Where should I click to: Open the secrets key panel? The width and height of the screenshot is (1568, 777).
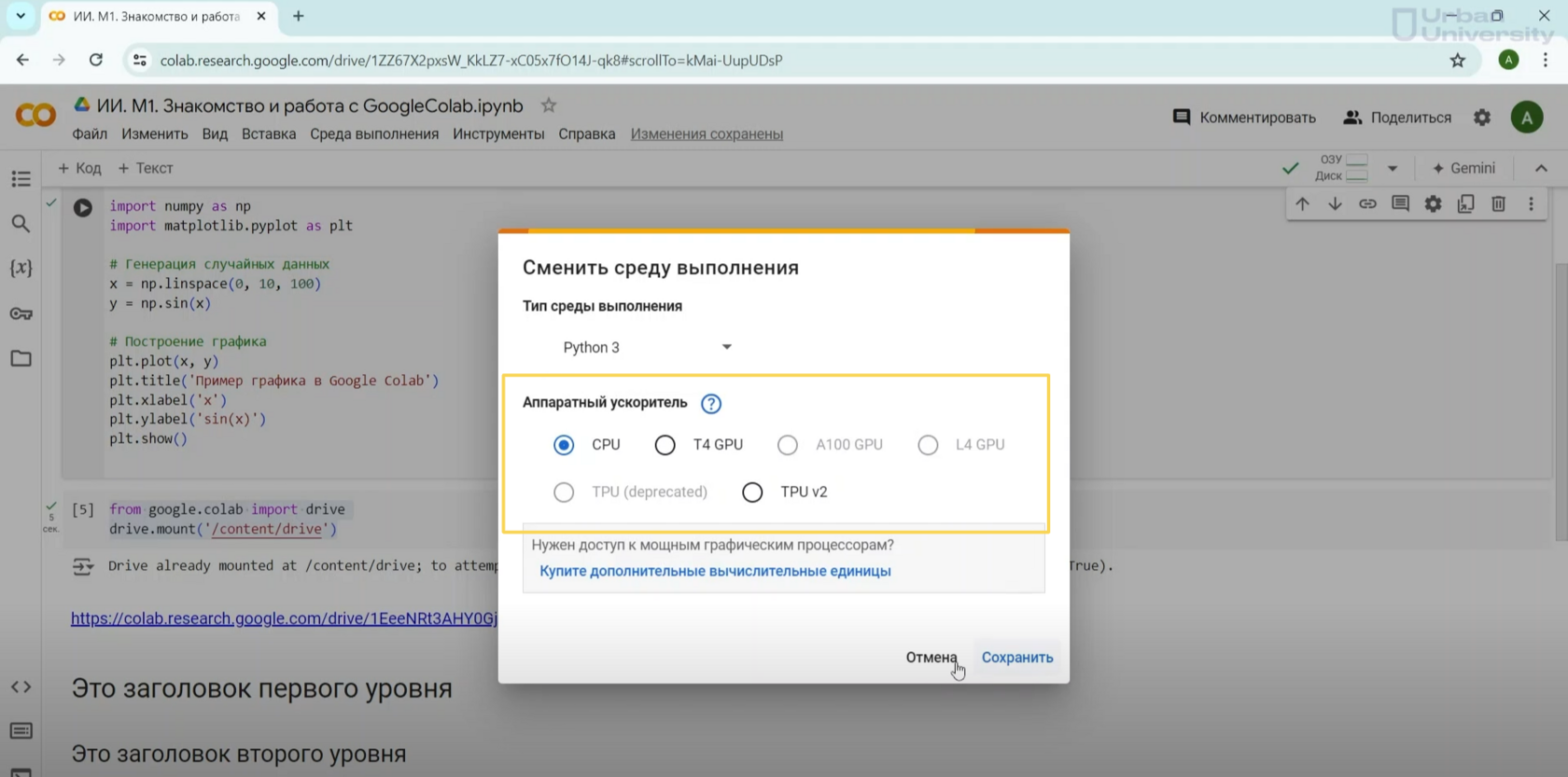point(21,313)
